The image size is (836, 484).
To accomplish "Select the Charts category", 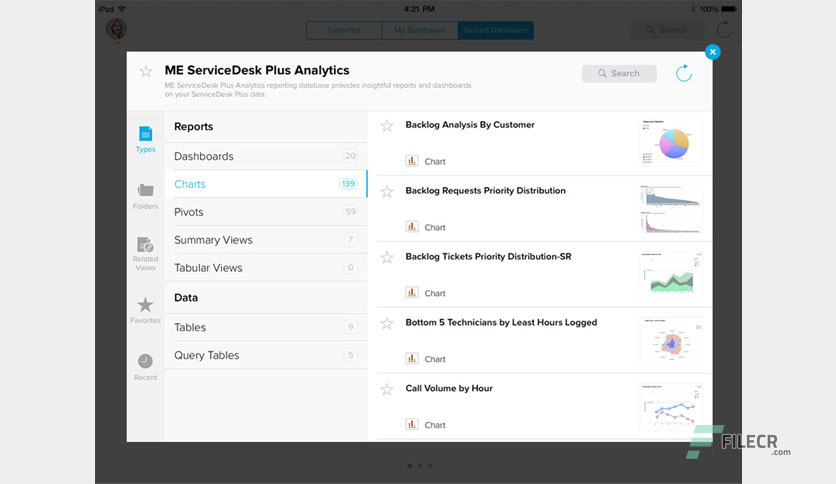I will 266,184.
